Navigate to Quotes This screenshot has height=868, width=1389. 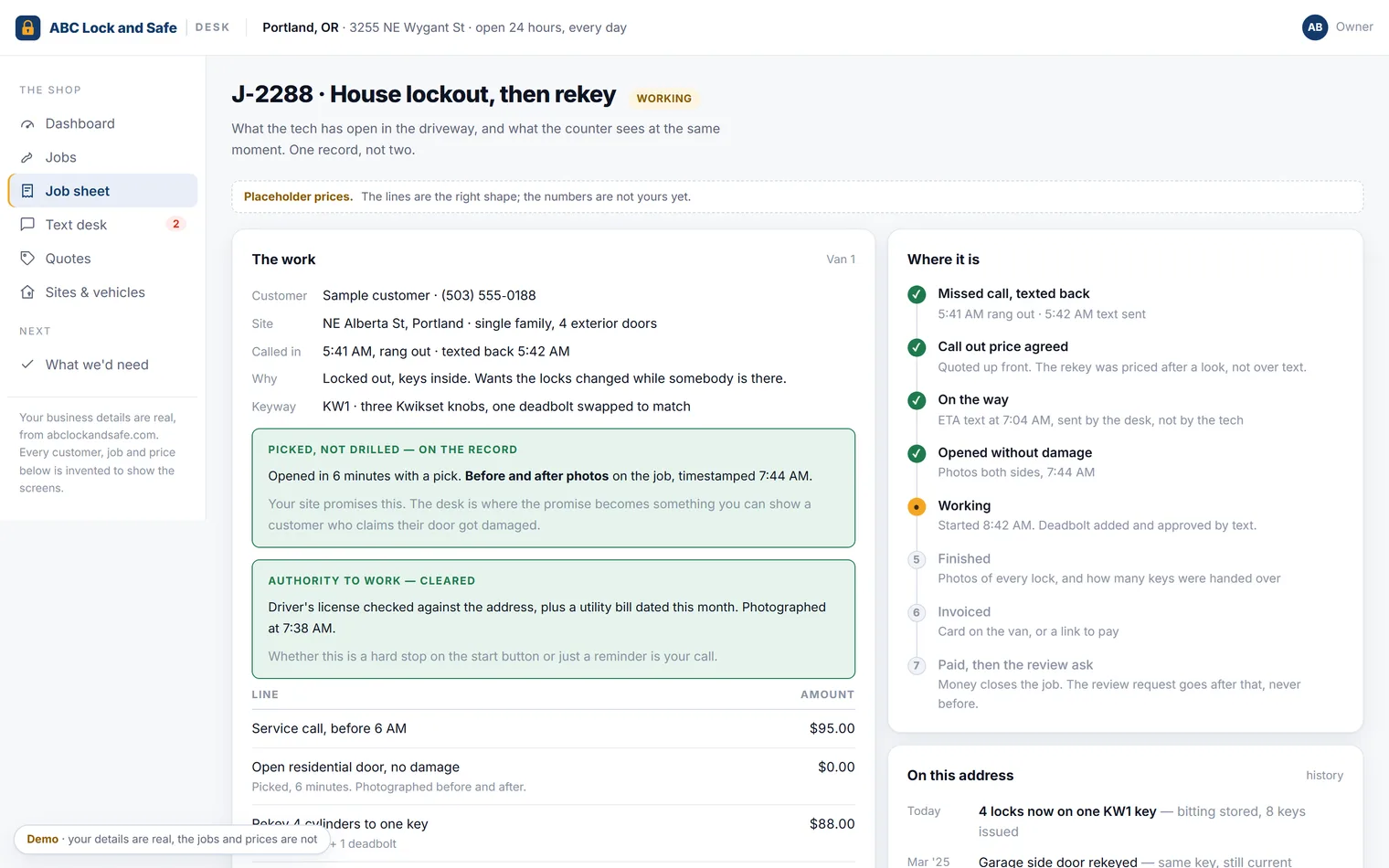[x=102, y=259]
